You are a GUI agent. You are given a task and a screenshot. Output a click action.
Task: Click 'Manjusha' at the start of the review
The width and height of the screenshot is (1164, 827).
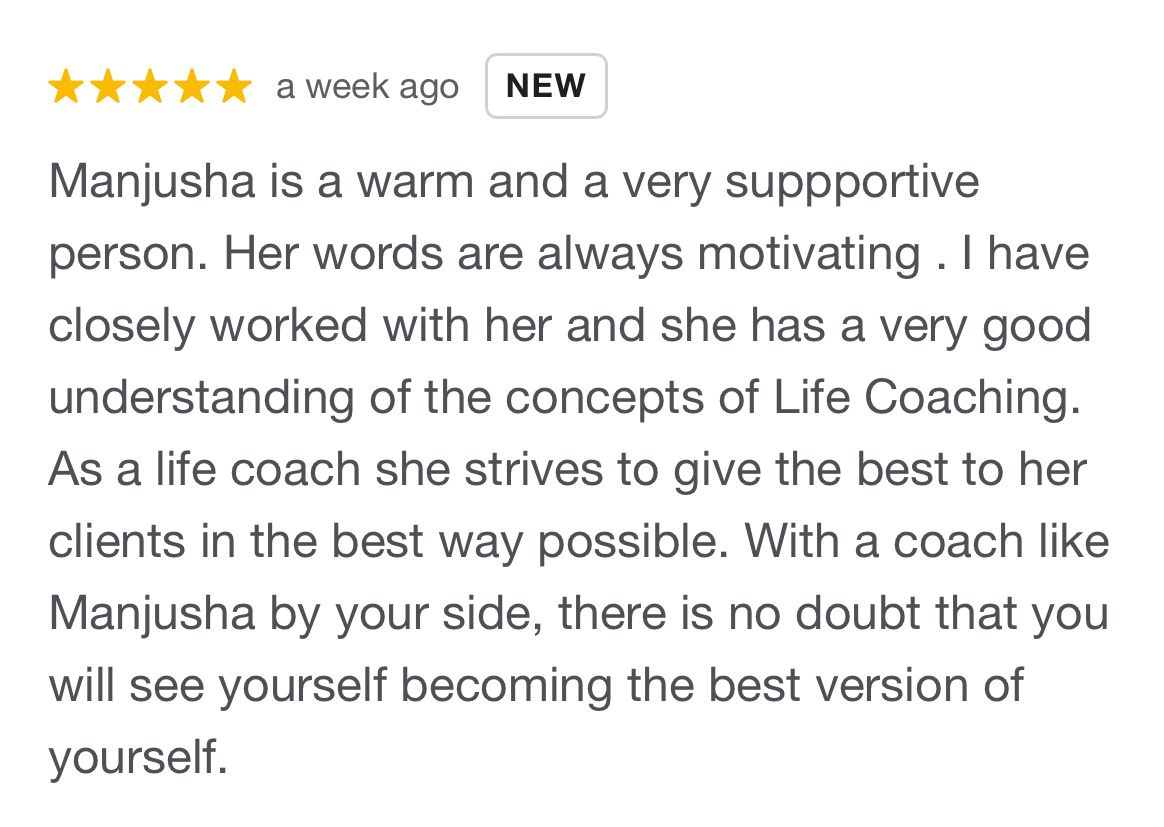[x=152, y=183]
